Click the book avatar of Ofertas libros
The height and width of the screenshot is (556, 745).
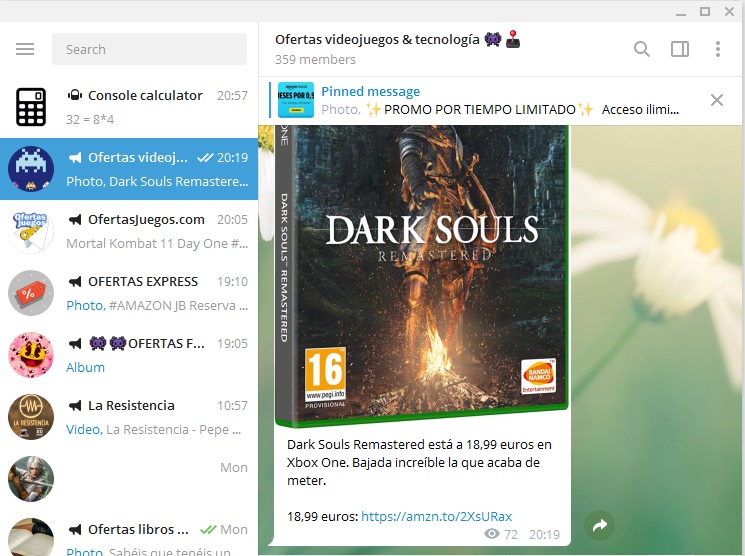(31, 537)
